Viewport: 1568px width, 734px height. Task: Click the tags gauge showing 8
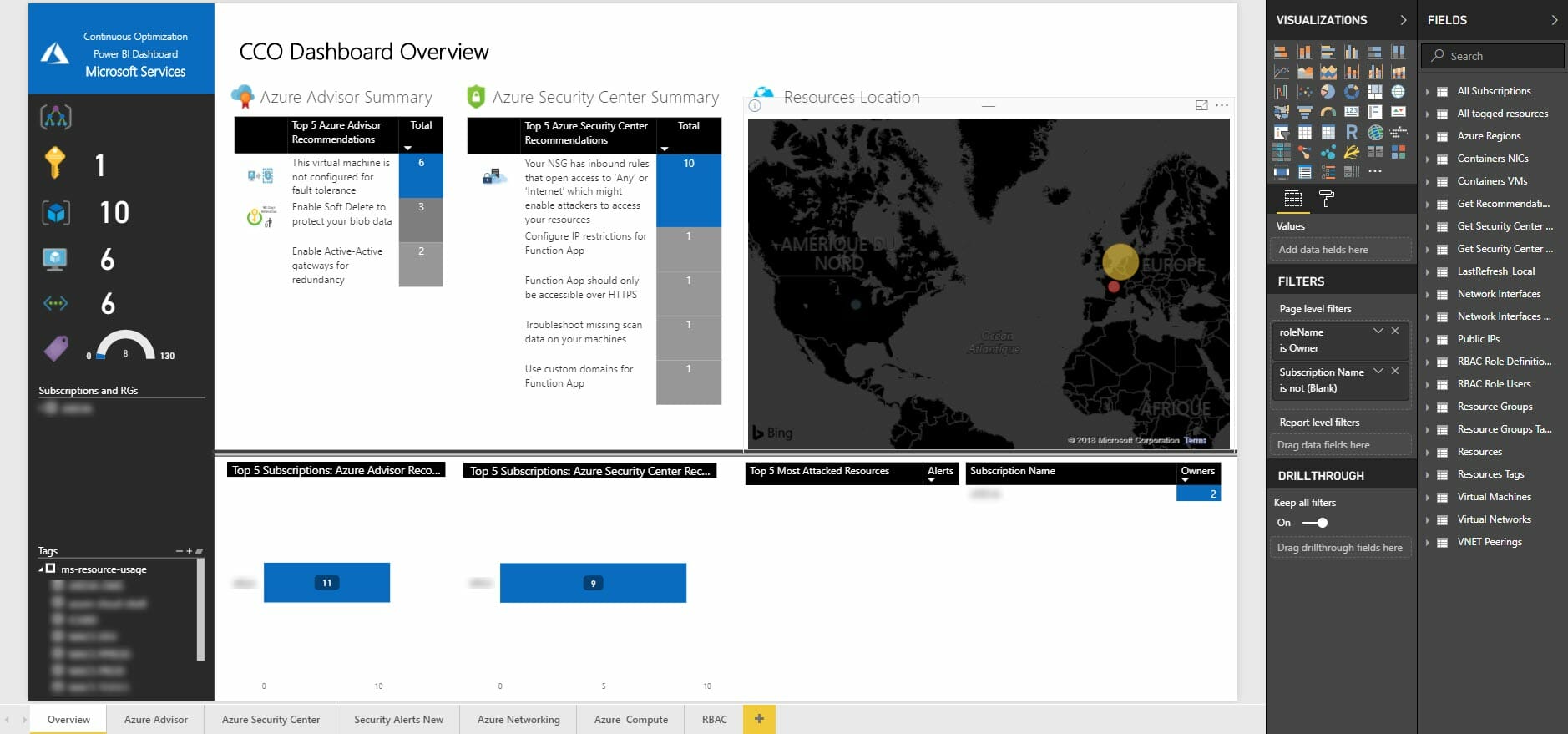point(125,345)
